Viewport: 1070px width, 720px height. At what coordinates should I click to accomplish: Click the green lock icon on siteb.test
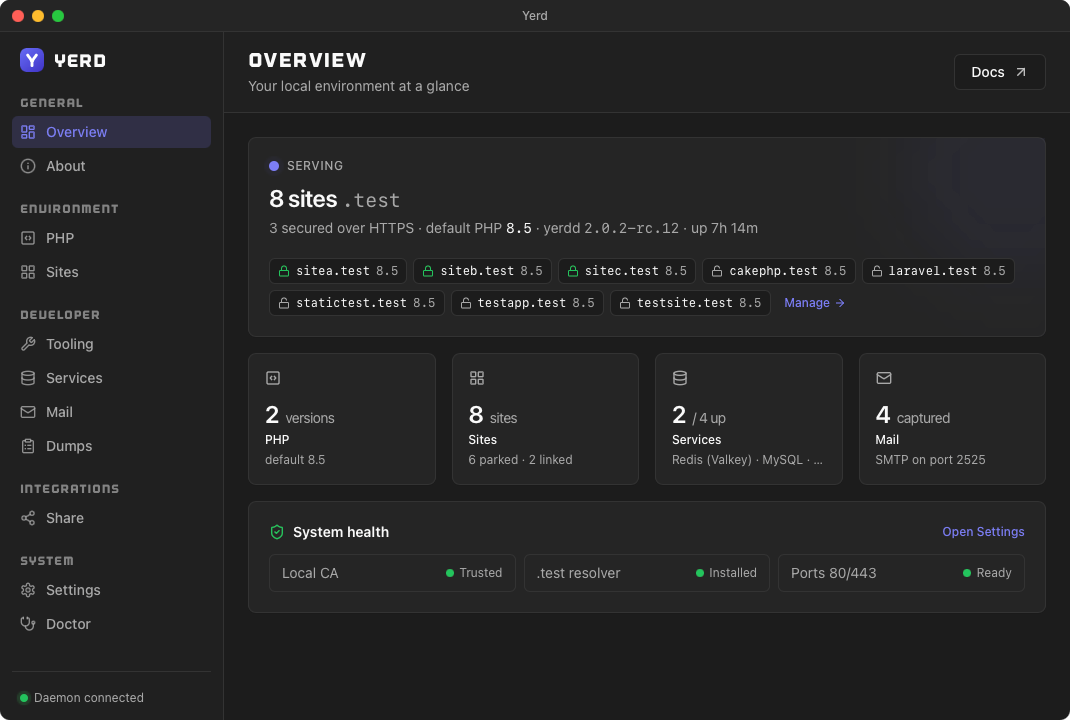pyautogui.click(x=428, y=271)
